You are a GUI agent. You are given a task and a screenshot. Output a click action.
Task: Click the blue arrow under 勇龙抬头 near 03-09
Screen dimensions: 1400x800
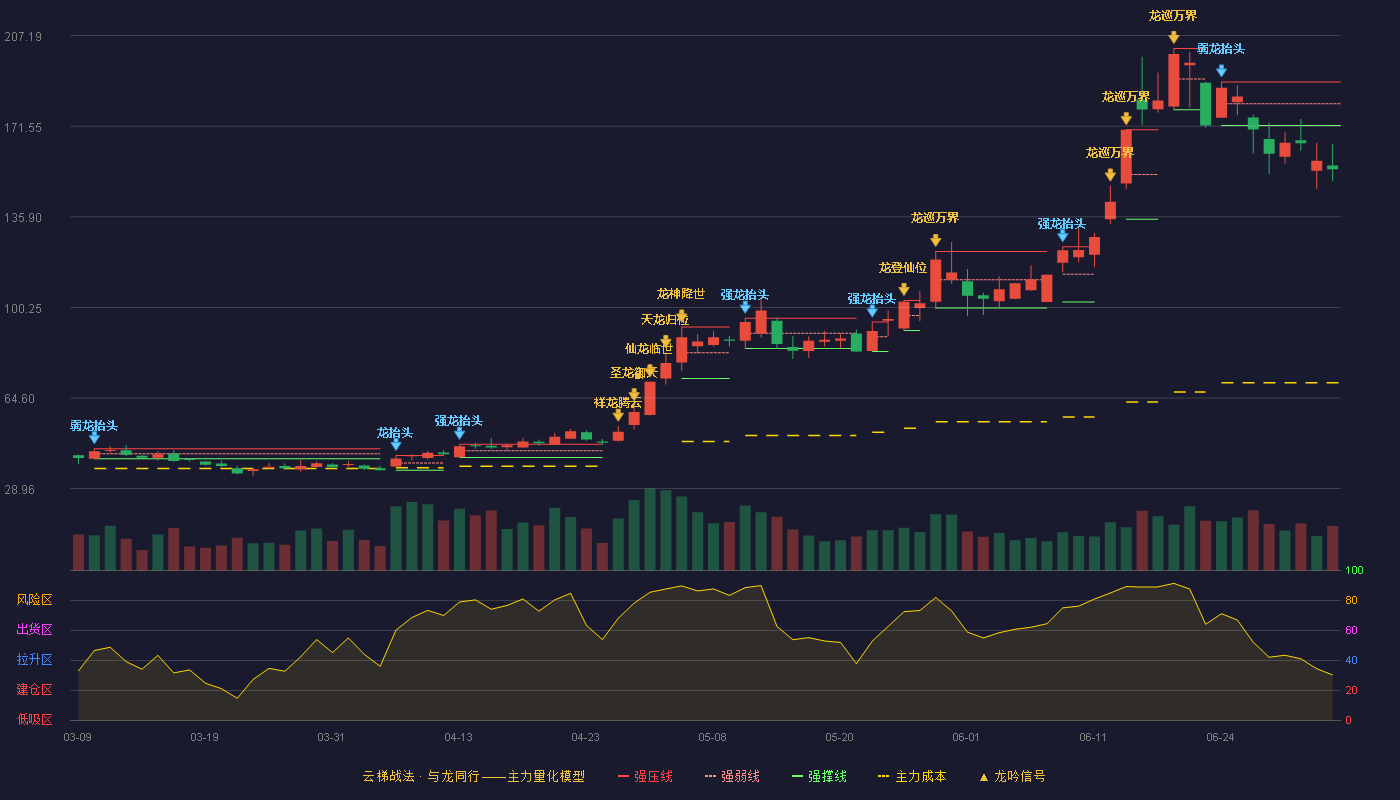tap(94, 438)
